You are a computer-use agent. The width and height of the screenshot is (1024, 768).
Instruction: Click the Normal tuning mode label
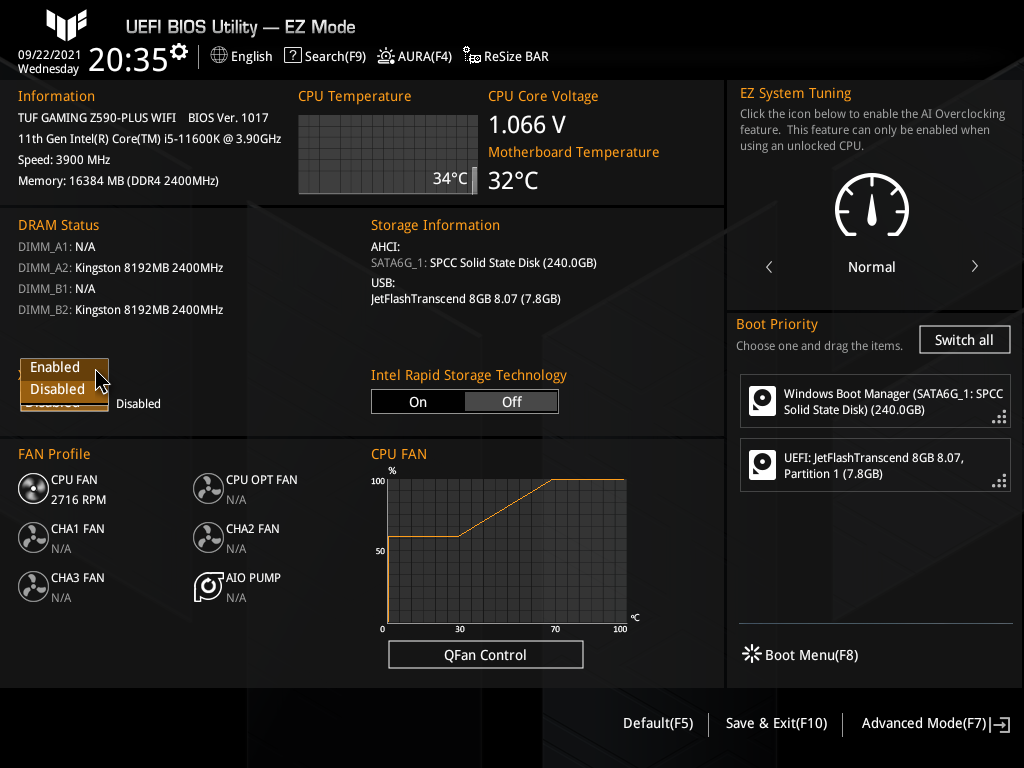click(871, 266)
